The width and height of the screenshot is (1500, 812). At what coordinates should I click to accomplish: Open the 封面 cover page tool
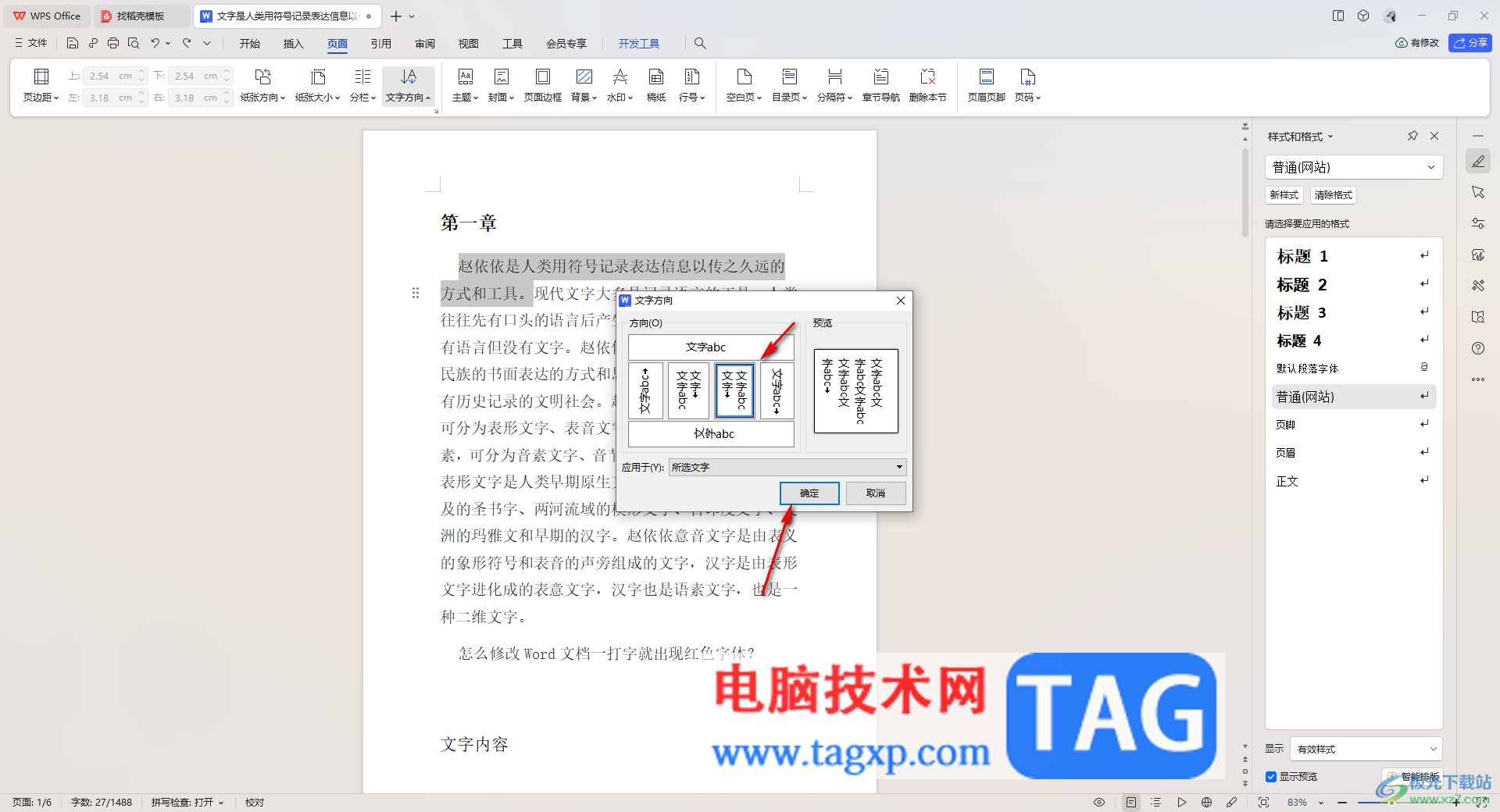(501, 85)
